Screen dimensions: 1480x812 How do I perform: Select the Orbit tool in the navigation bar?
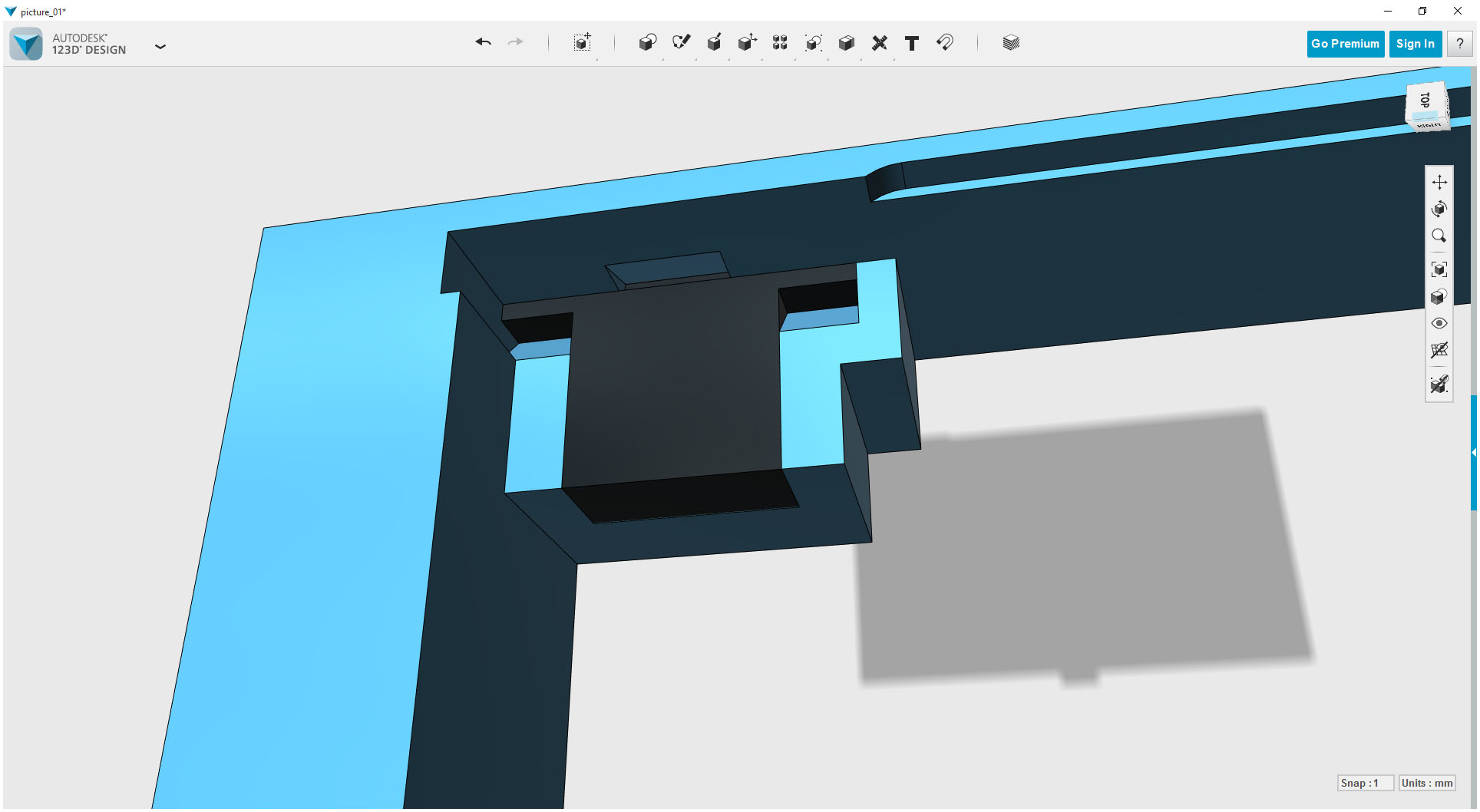tap(1440, 208)
